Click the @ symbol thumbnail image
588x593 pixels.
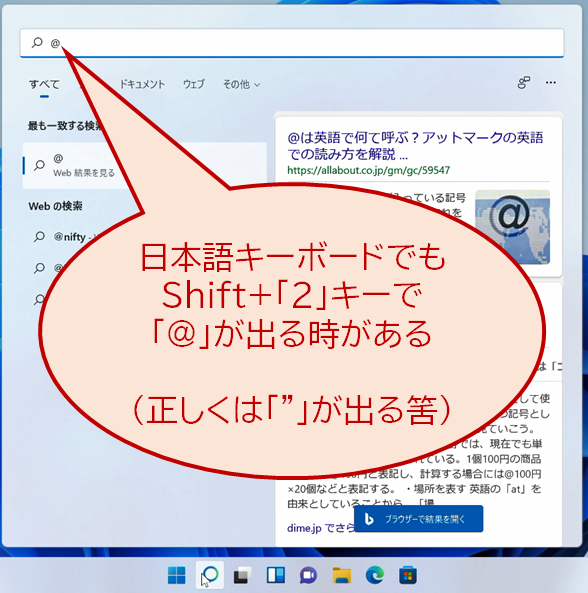point(512,227)
